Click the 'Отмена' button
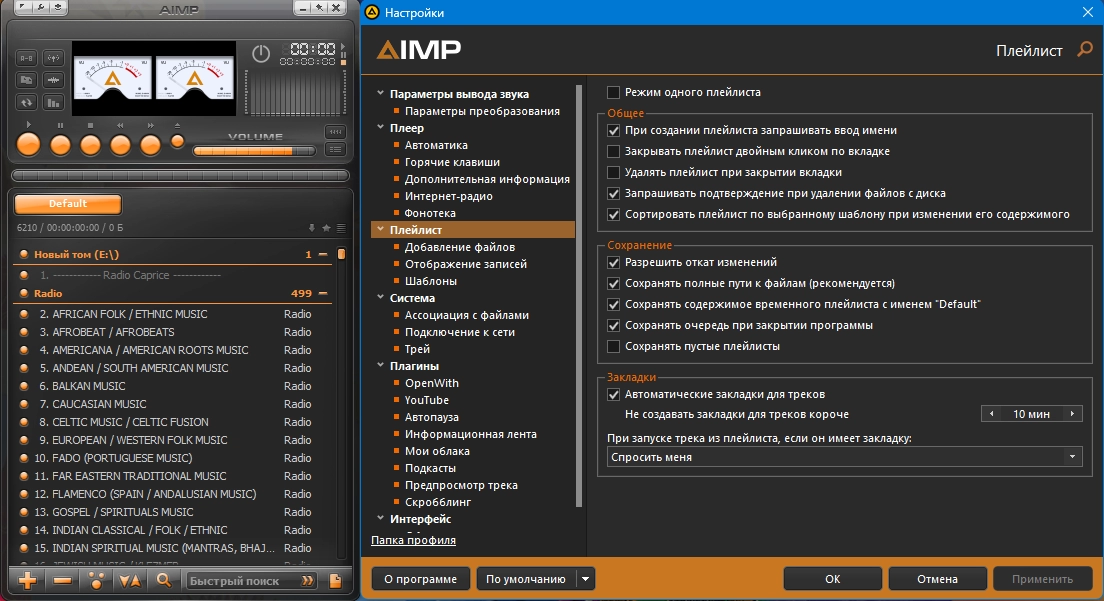Image resolution: width=1104 pixels, height=601 pixels. point(937,579)
